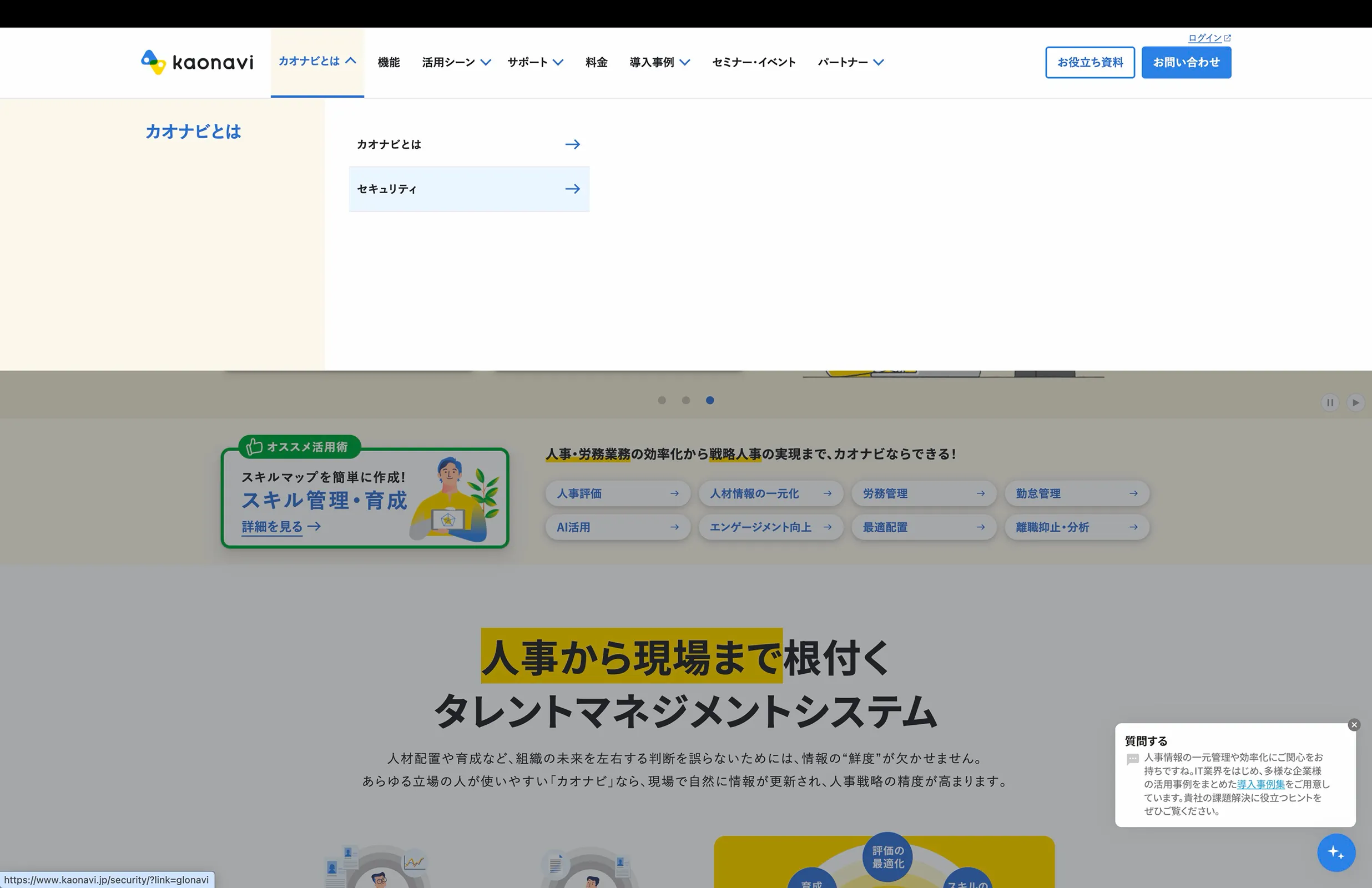Viewport: 1372px width, 888px height.
Task: Click the arrow on 人事評価 pill
Action: (674, 493)
